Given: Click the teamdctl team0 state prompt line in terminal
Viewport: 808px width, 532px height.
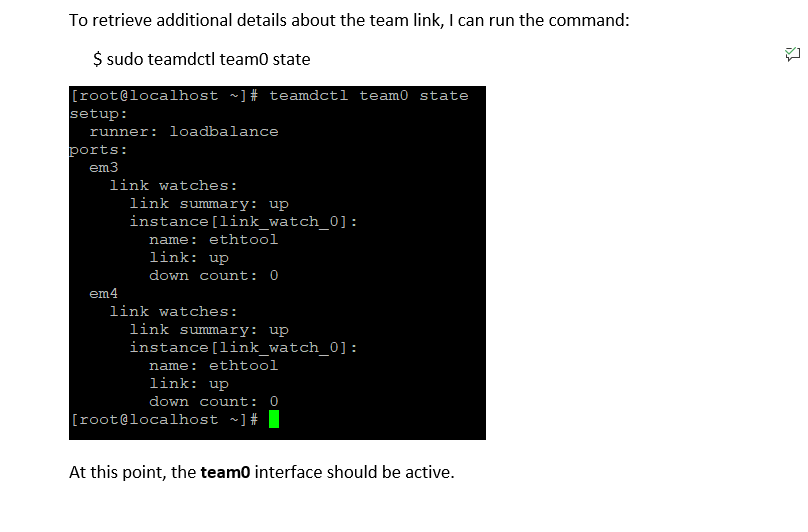Looking at the screenshot, I should [270, 96].
